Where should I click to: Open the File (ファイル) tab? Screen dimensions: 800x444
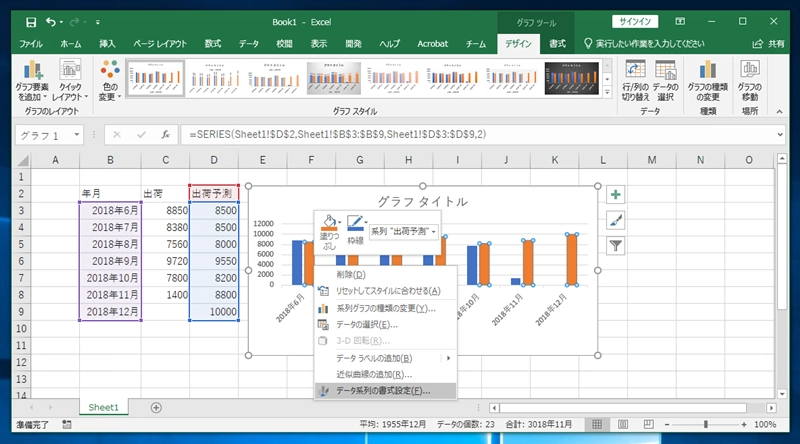pos(31,44)
